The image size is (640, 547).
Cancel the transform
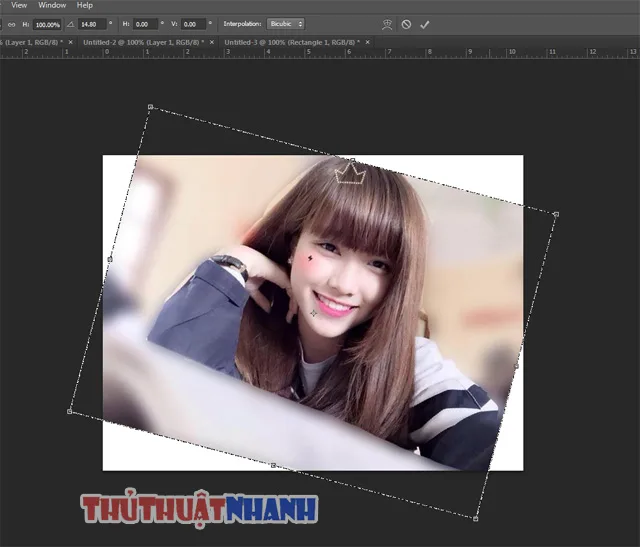click(406, 24)
